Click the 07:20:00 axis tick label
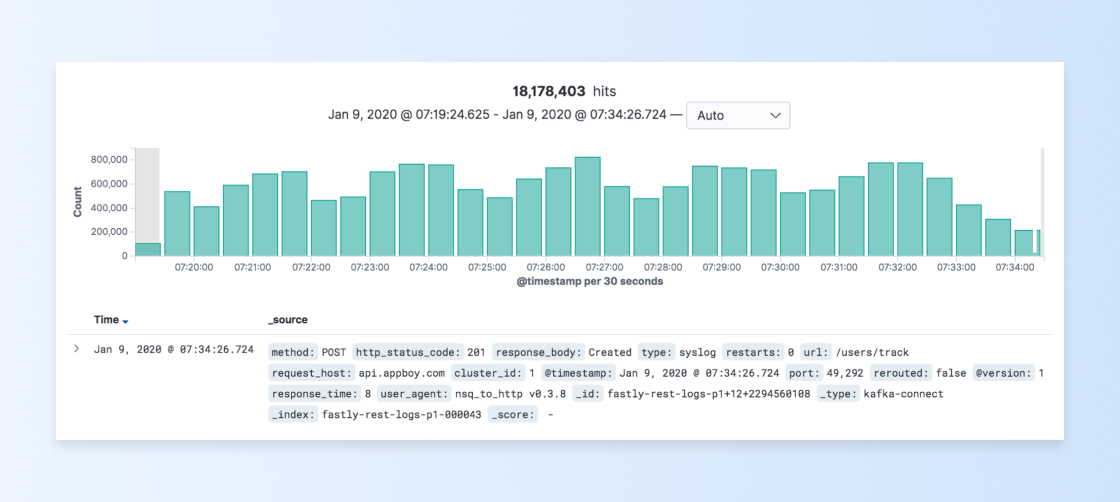The height and width of the screenshot is (502, 1120). click(x=194, y=267)
